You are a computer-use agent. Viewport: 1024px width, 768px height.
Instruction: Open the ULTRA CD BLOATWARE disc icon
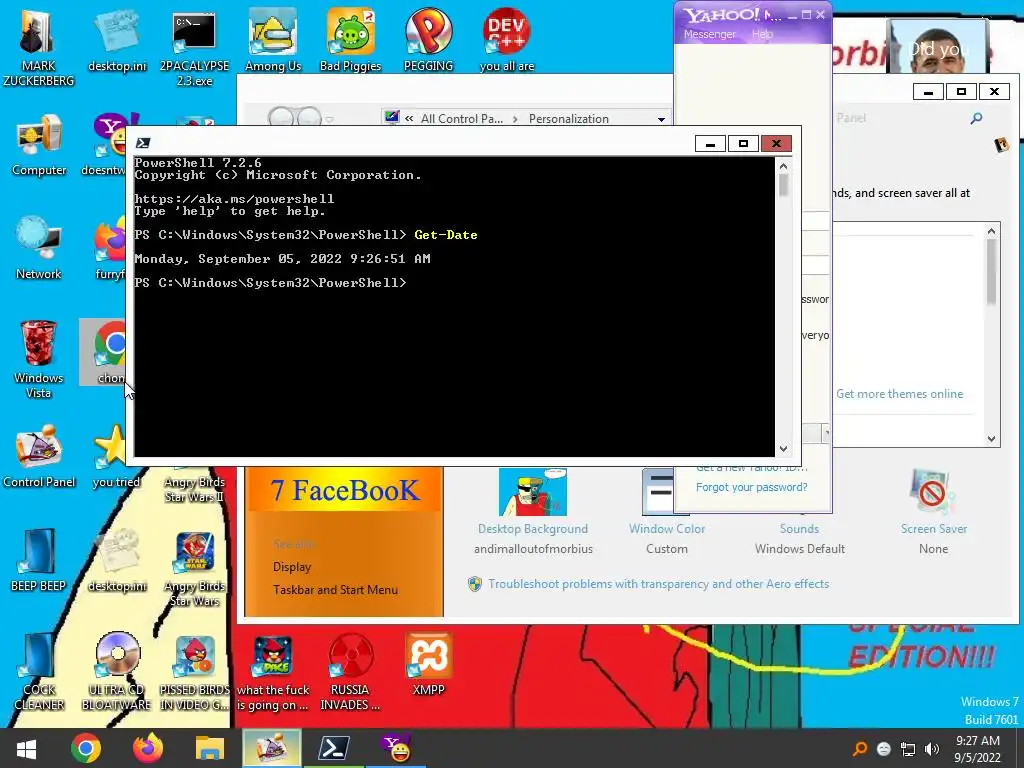[117, 671]
